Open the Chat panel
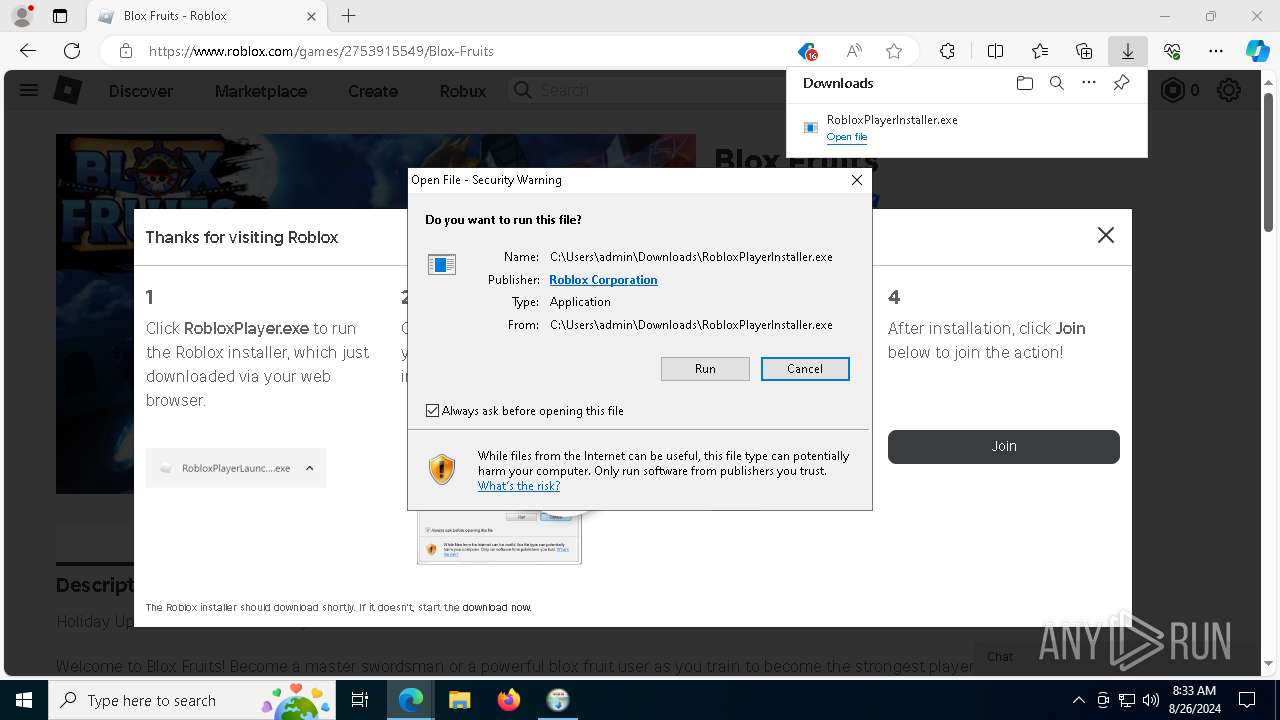 click(x=1000, y=657)
